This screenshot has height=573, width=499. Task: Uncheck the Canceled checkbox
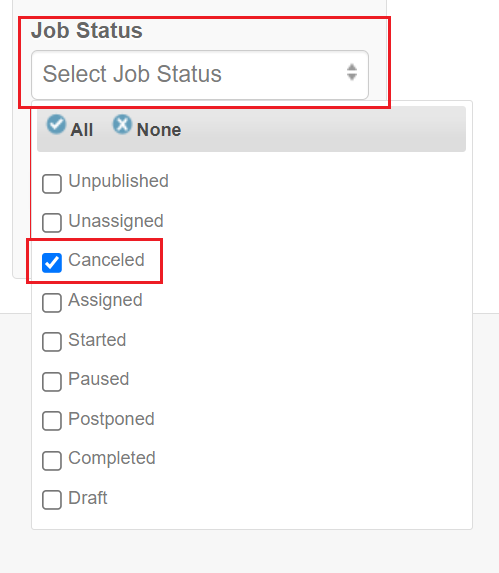[52, 263]
